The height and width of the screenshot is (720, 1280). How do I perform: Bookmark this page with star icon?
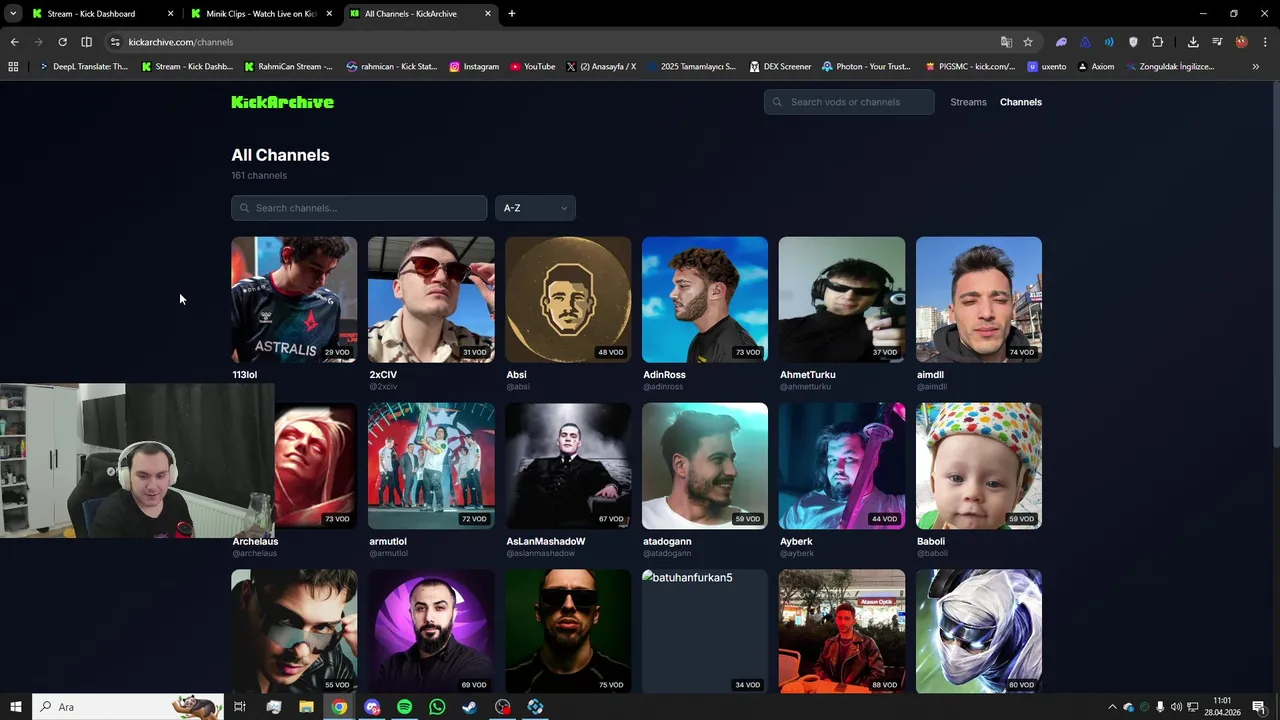[x=1028, y=42]
